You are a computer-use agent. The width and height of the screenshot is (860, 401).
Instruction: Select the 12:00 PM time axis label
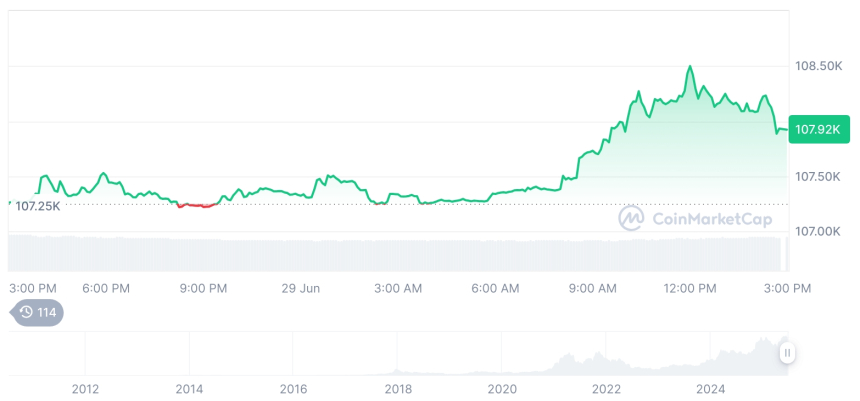click(690, 288)
